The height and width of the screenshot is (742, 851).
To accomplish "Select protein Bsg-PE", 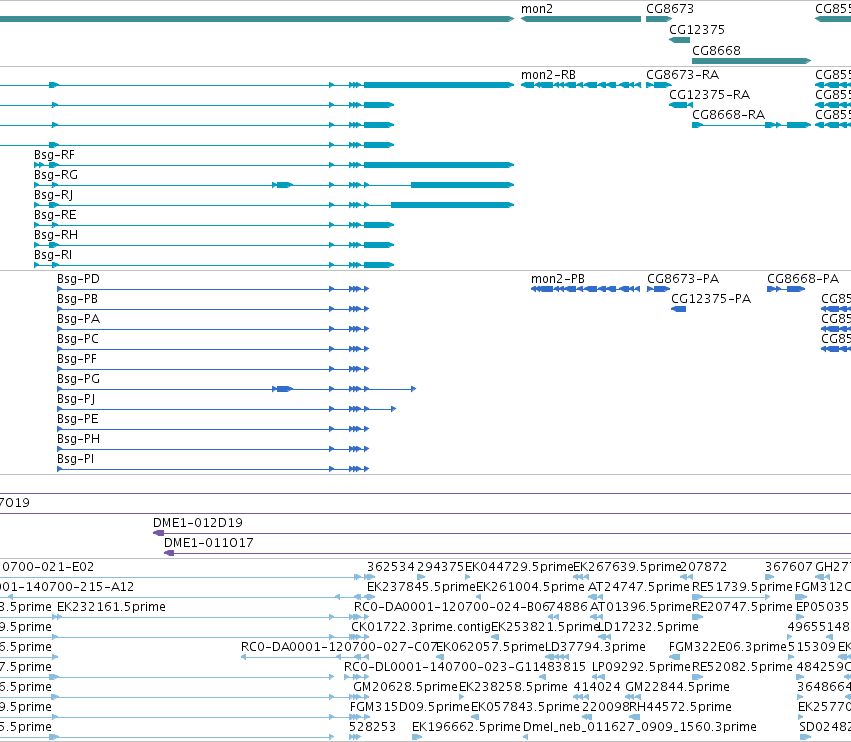I will coord(78,419).
